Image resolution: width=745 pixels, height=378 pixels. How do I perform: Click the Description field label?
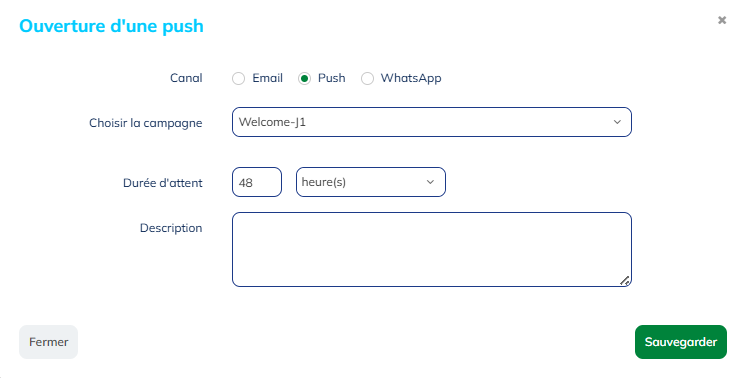pos(171,228)
